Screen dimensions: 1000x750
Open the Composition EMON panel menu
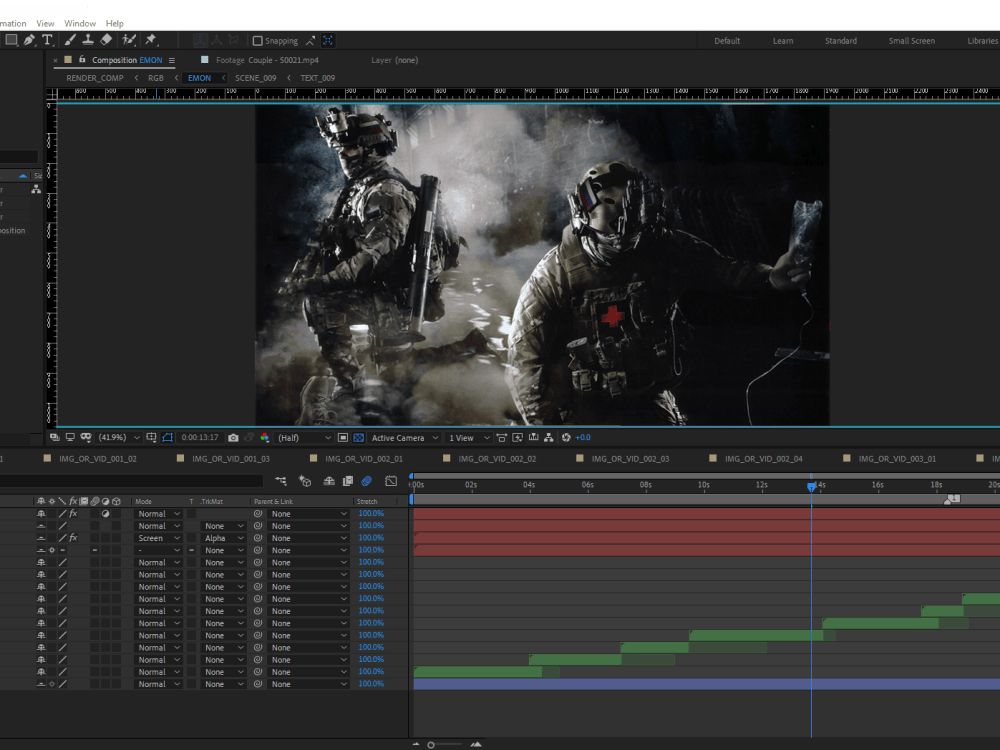[172, 60]
